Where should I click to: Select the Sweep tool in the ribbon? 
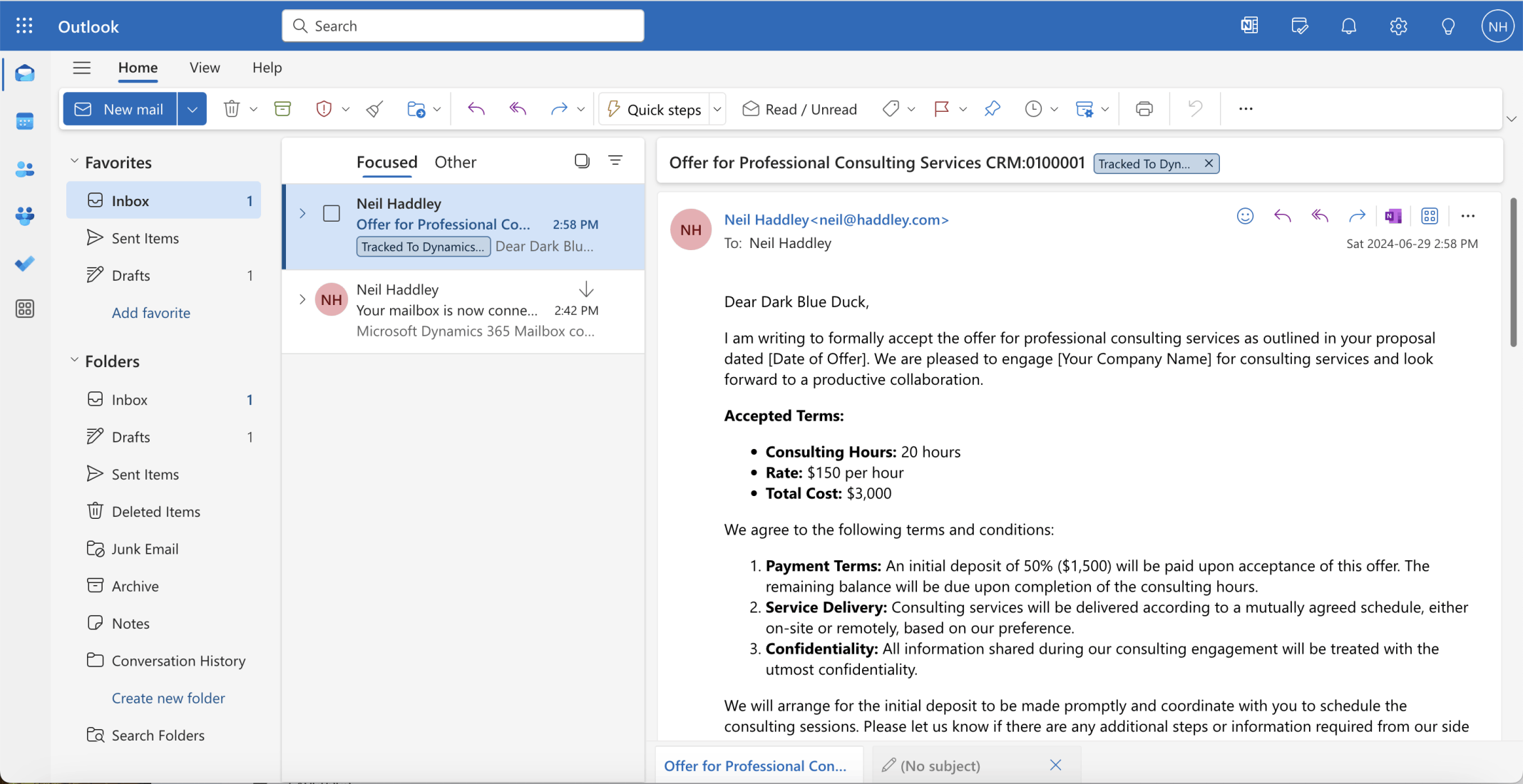tap(374, 108)
